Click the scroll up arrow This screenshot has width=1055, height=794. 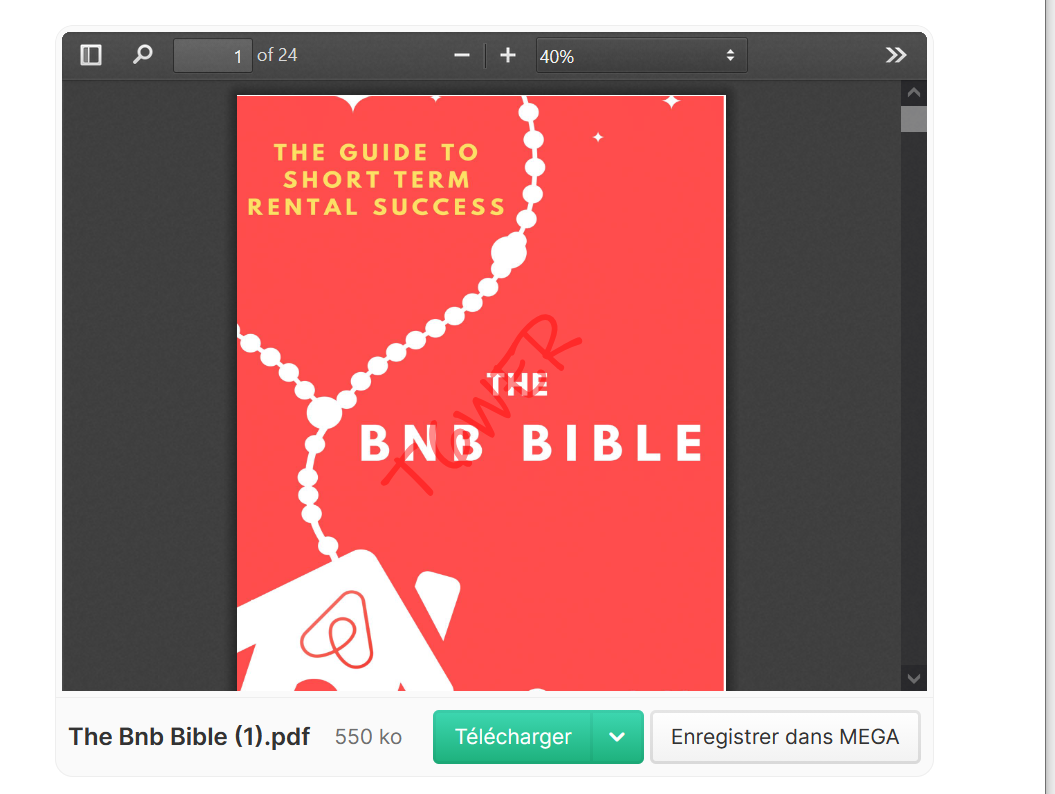coord(914,93)
